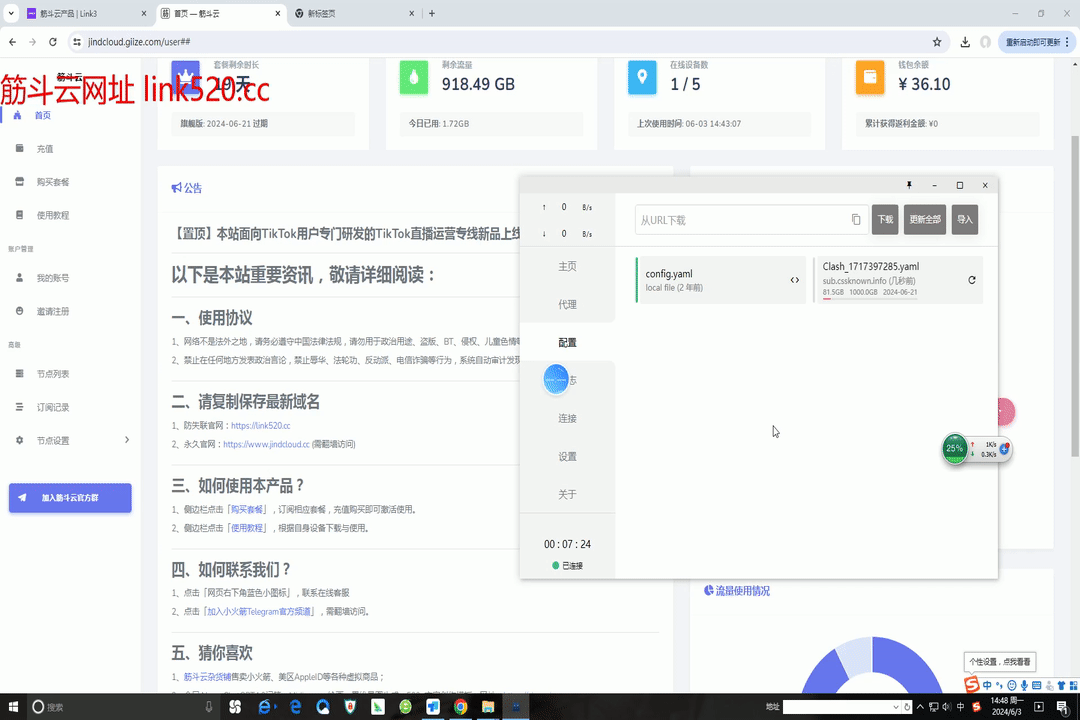Viewport: 1080px width, 720px height.
Task: Click the paste clipboard icon in URL field
Action: pos(856,220)
